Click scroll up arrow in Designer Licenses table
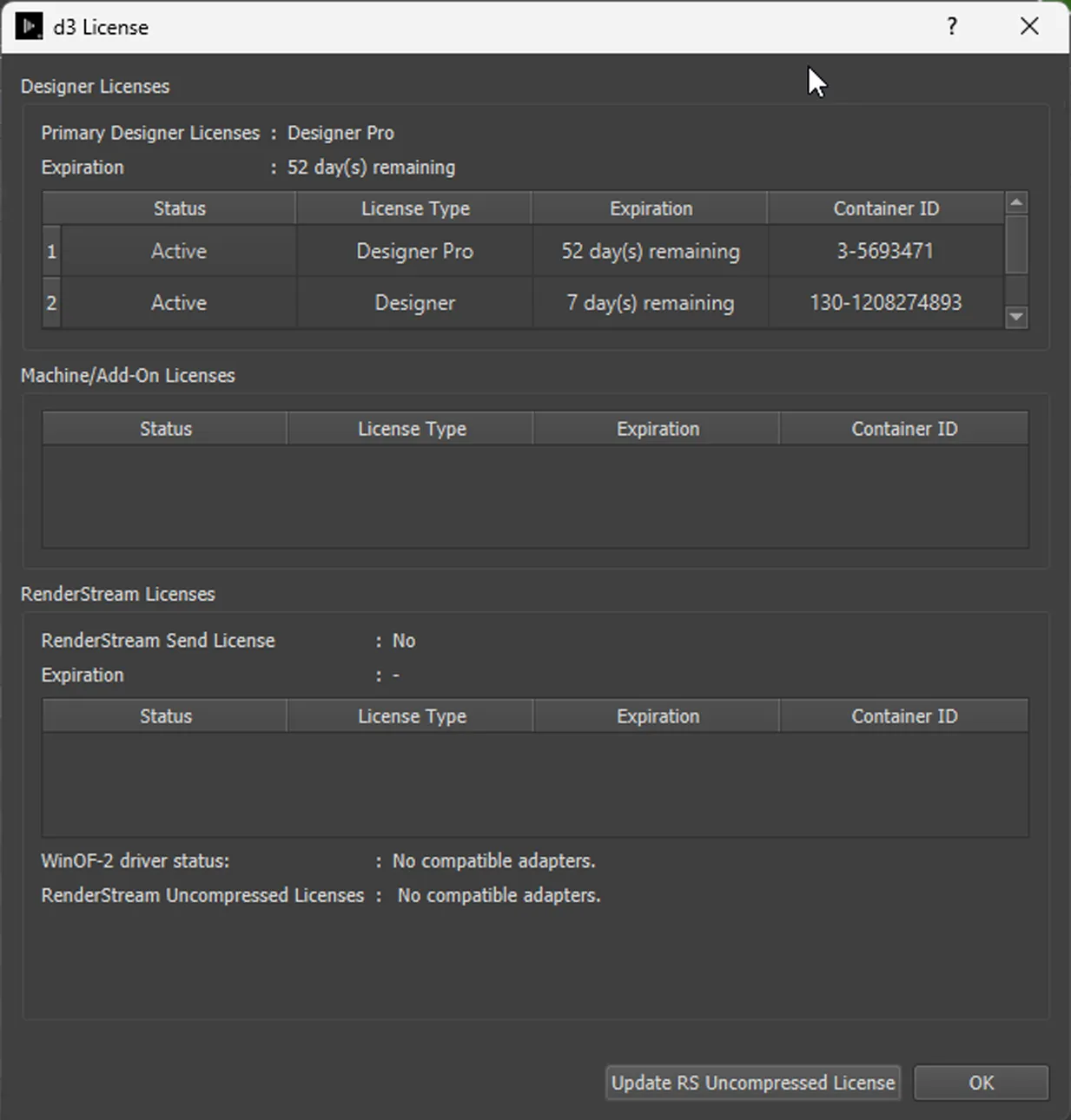The width and height of the screenshot is (1071, 1120). 1016,203
